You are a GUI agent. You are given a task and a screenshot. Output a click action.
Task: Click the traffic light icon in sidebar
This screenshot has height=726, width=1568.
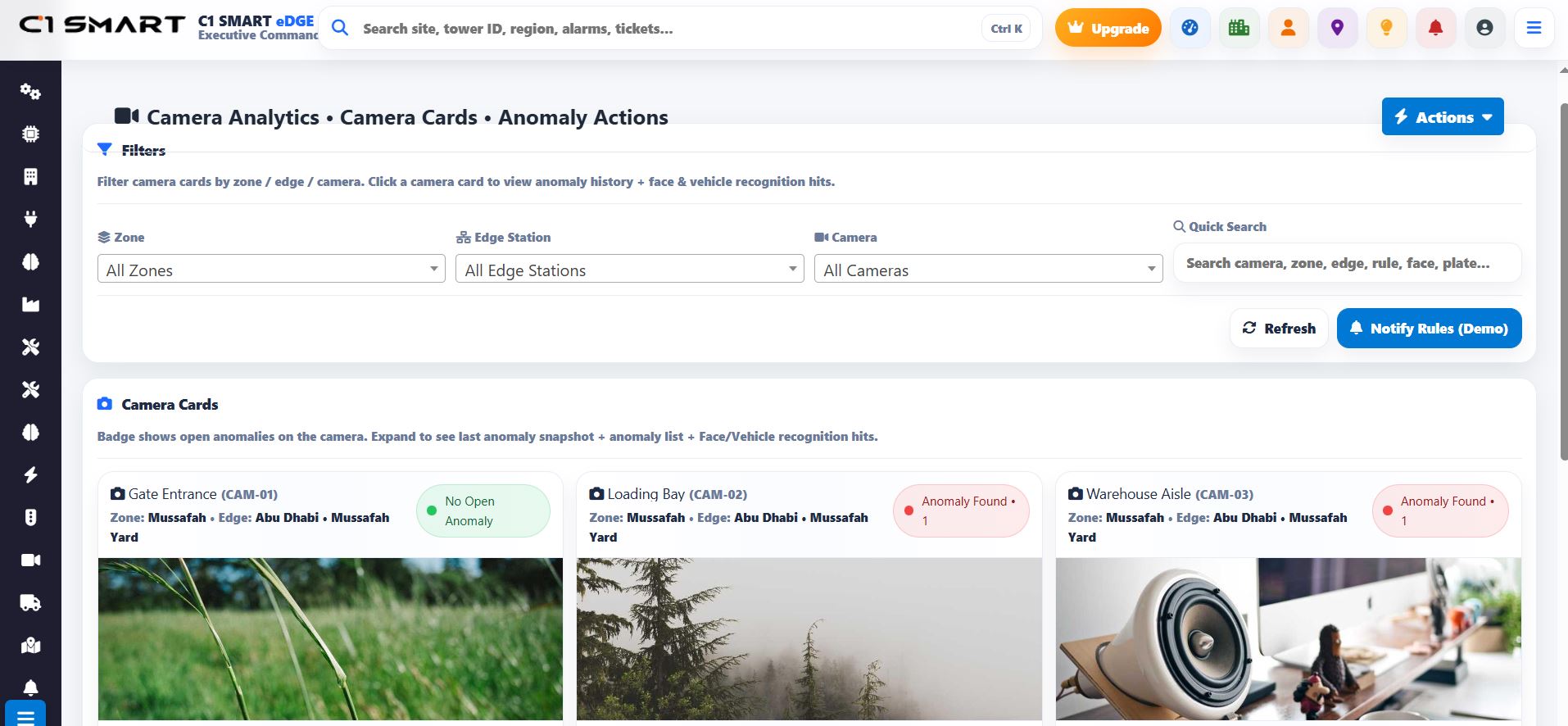pos(30,518)
